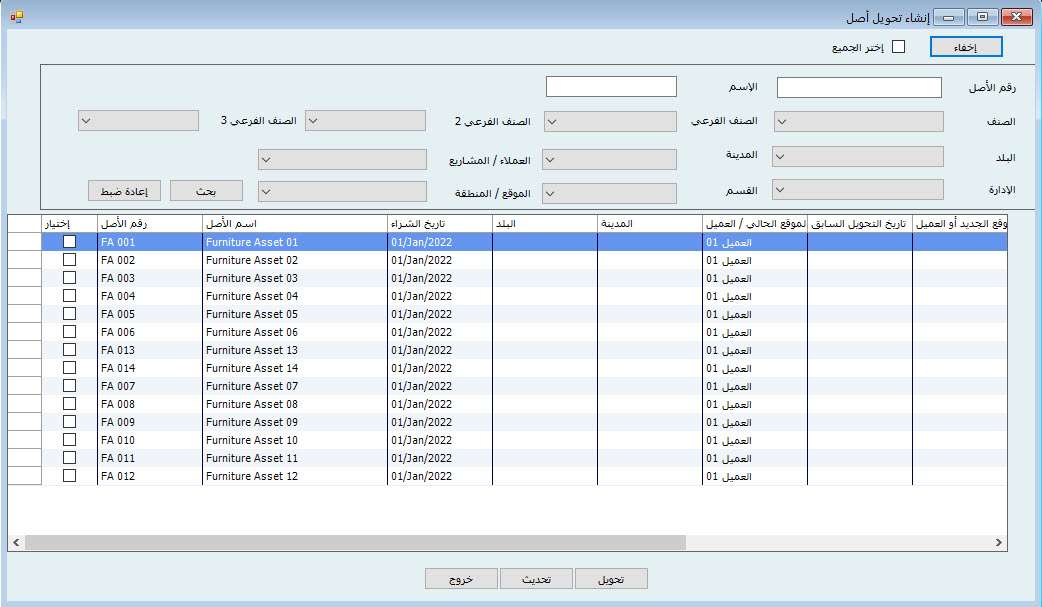The height and width of the screenshot is (607, 1042).
Task: Click the horizontal scrollbar right arrow
Action: [x=998, y=543]
